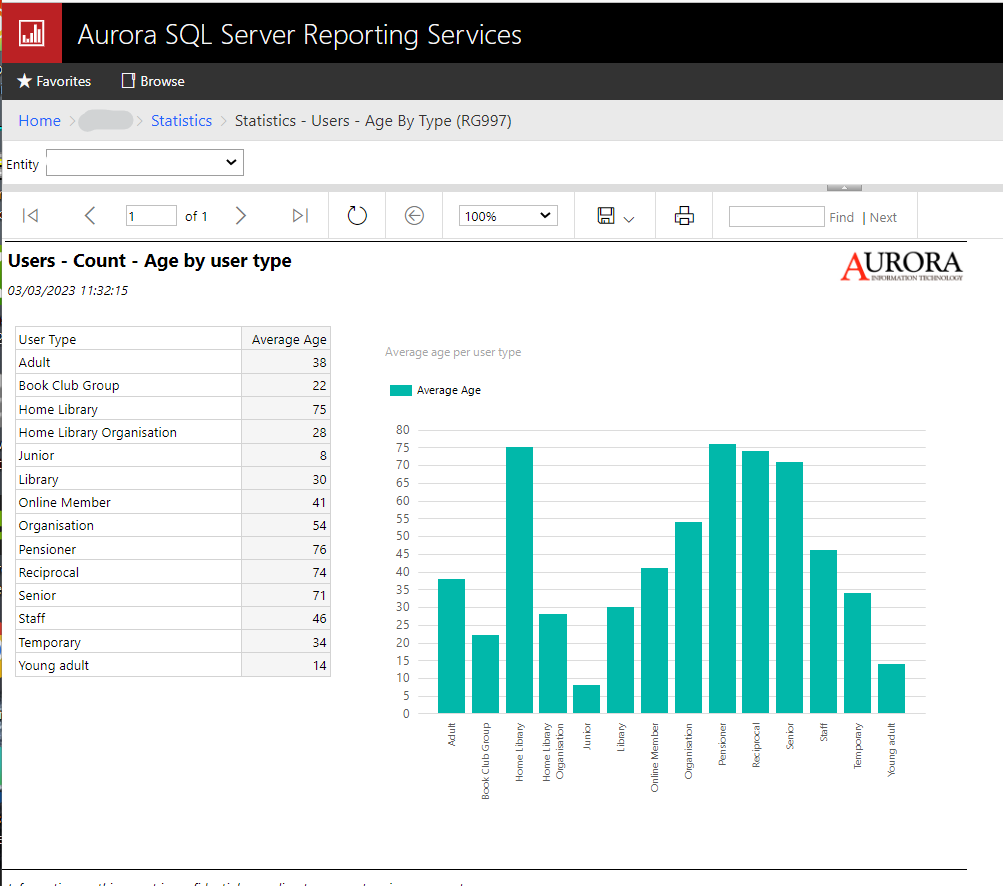Open the Entity dropdown

145,162
